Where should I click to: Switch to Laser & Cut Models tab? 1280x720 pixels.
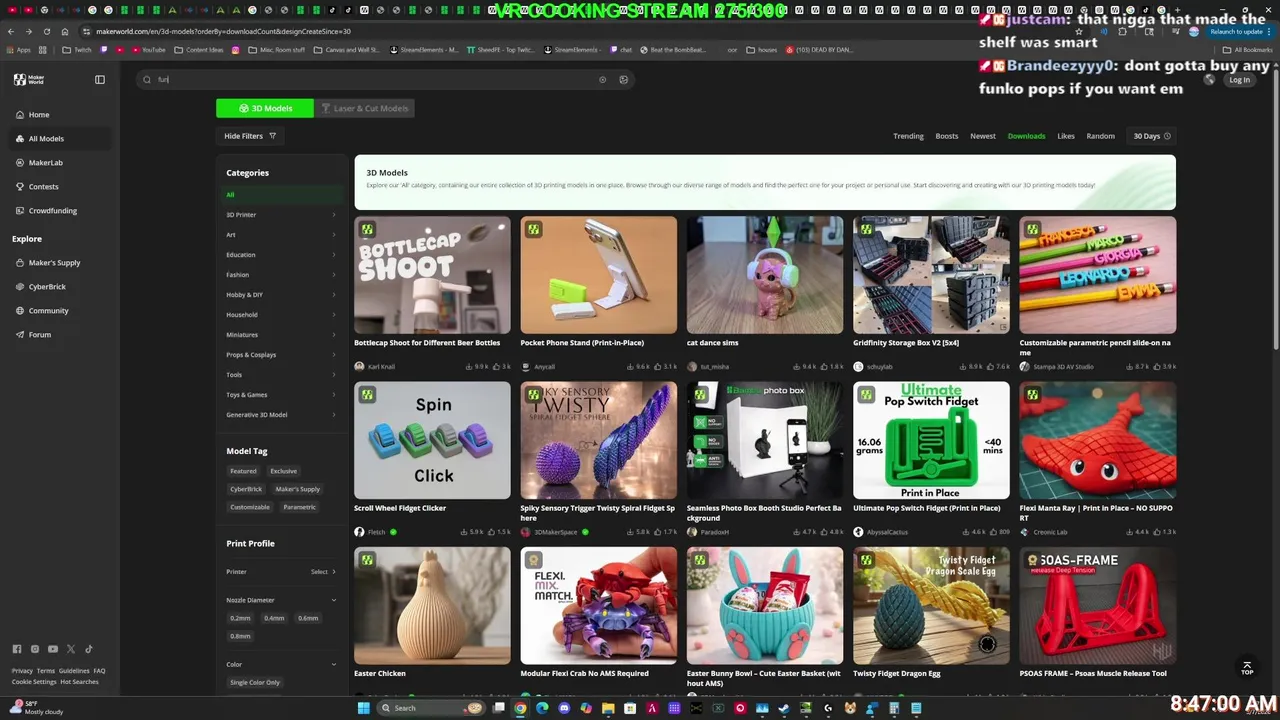pyautogui.click(x=364, y=108)
